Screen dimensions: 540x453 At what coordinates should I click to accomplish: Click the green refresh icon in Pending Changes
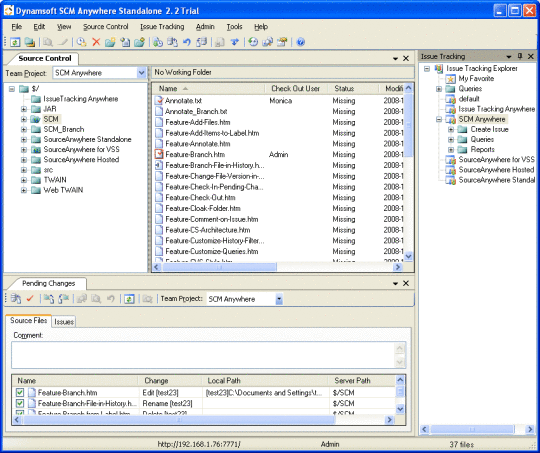(129, 299)
